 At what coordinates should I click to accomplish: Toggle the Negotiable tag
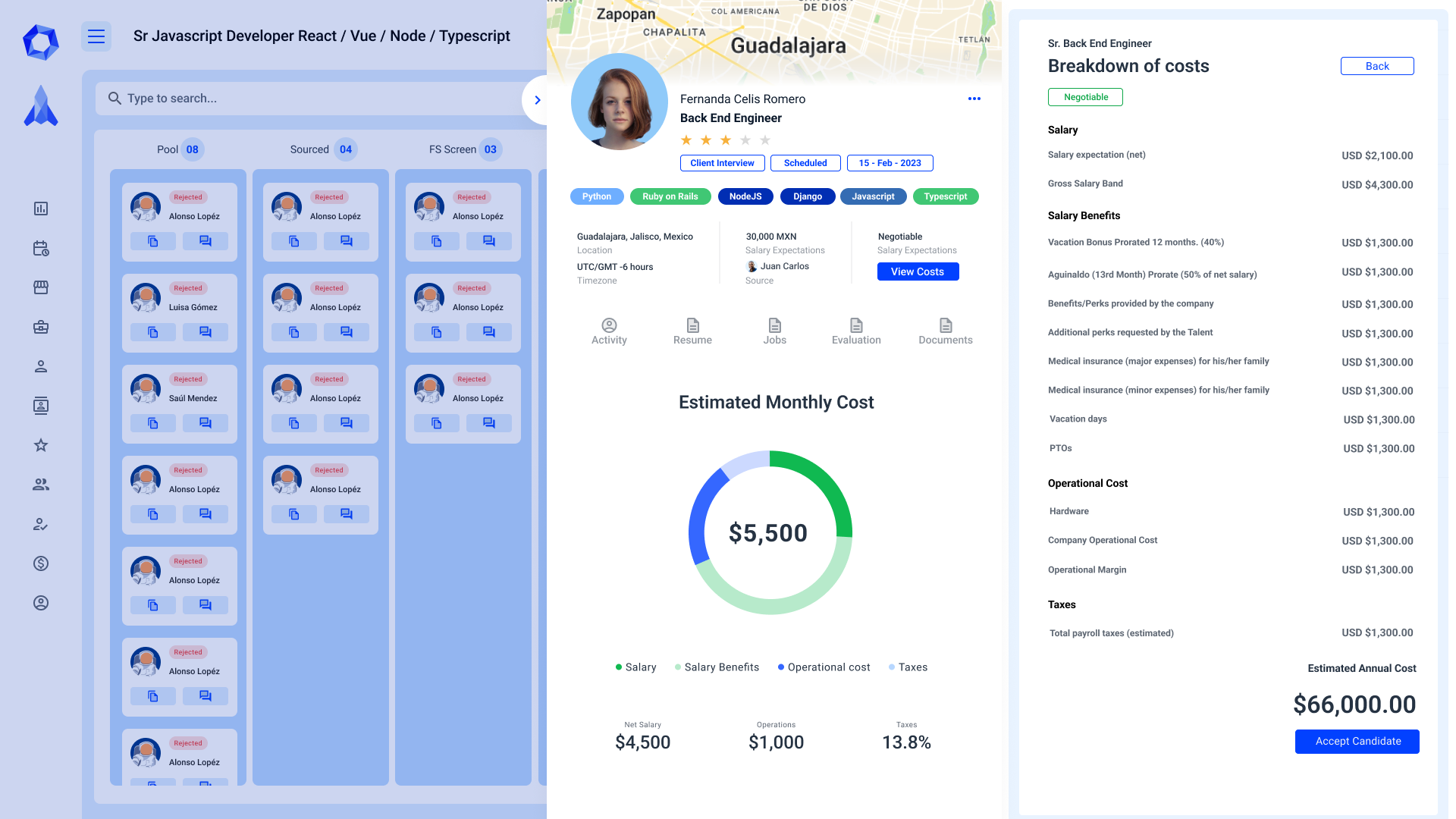[x=1085, y=97]
